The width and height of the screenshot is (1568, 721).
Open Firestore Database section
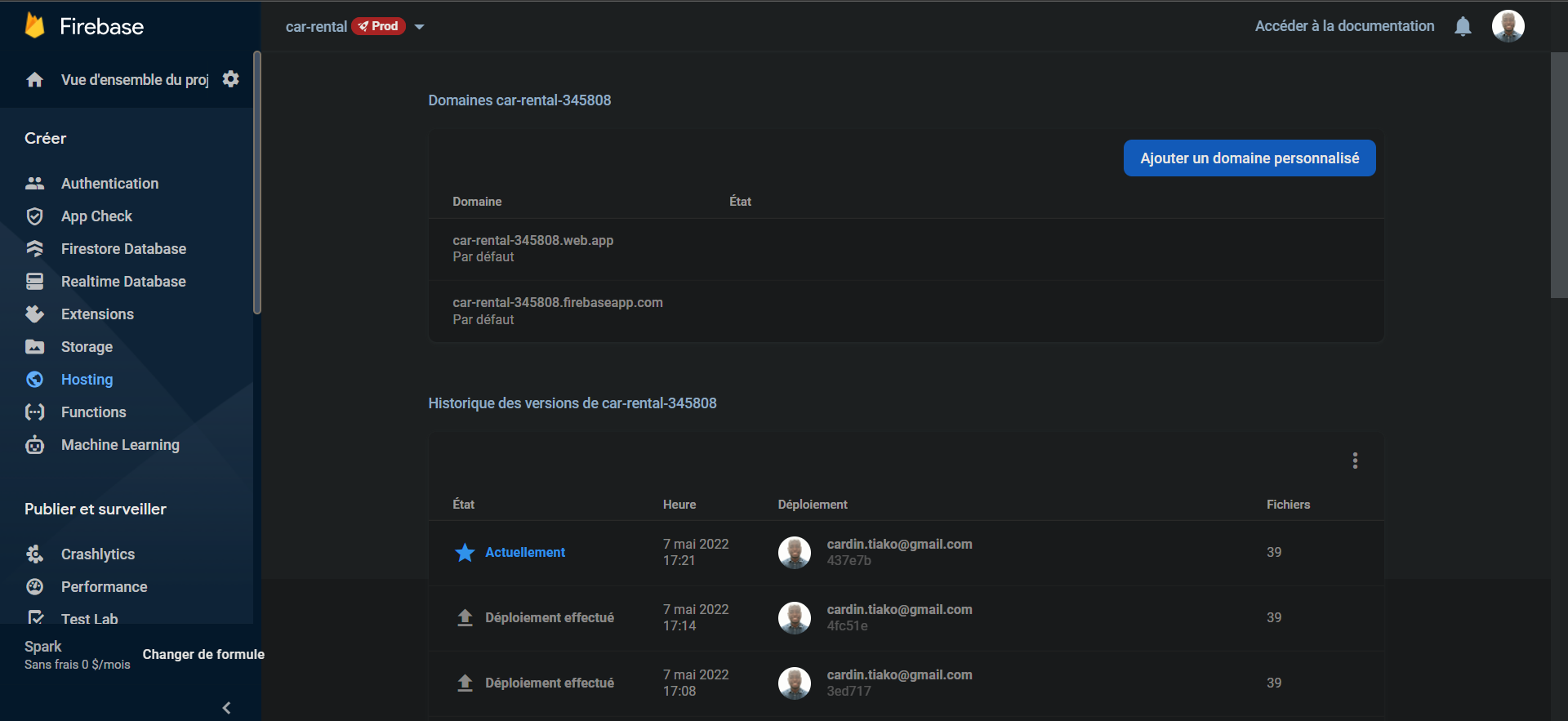coord(123,249)
